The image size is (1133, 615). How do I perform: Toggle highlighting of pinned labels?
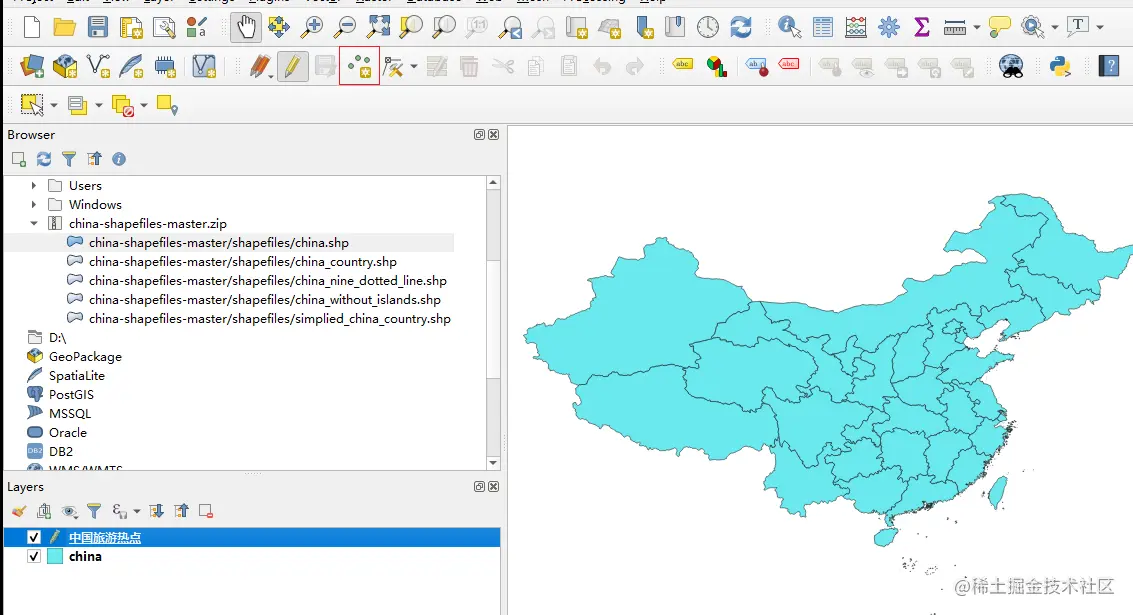pos(756,66)
